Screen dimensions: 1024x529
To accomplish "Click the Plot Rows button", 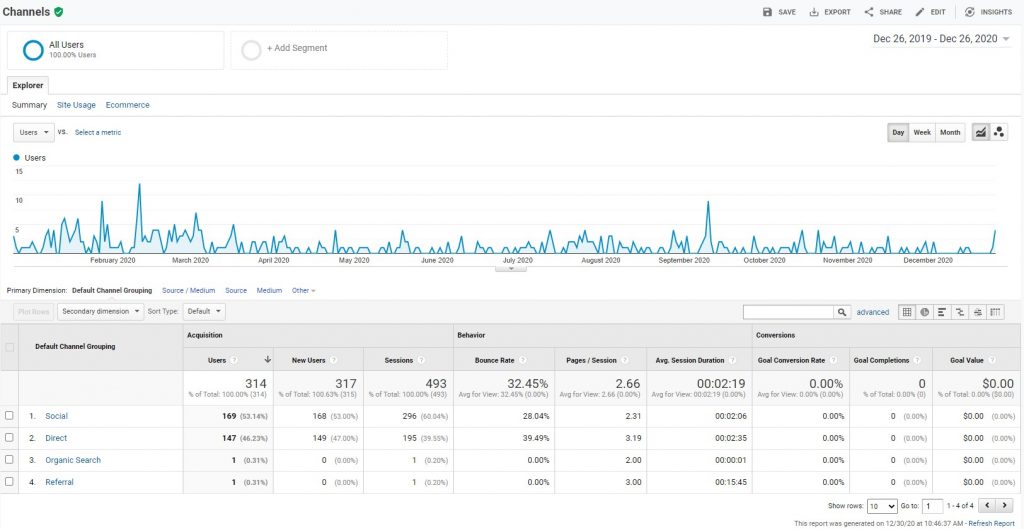I will [33, 312].
